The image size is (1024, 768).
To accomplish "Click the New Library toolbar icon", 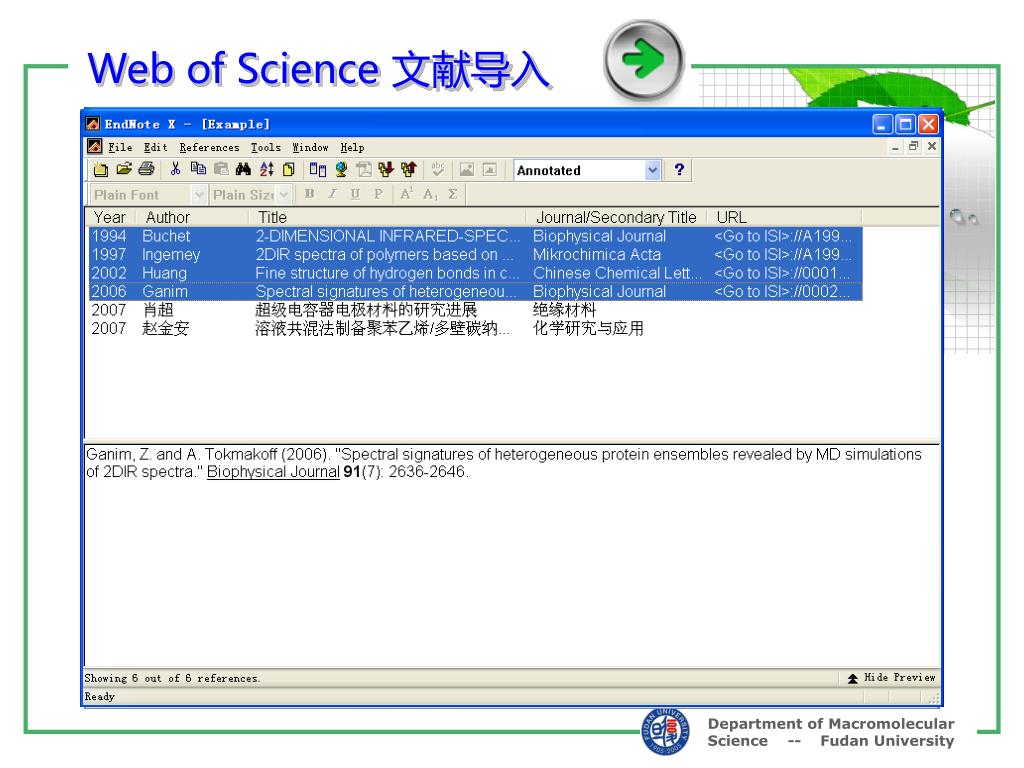I will (x=101, y=170).
